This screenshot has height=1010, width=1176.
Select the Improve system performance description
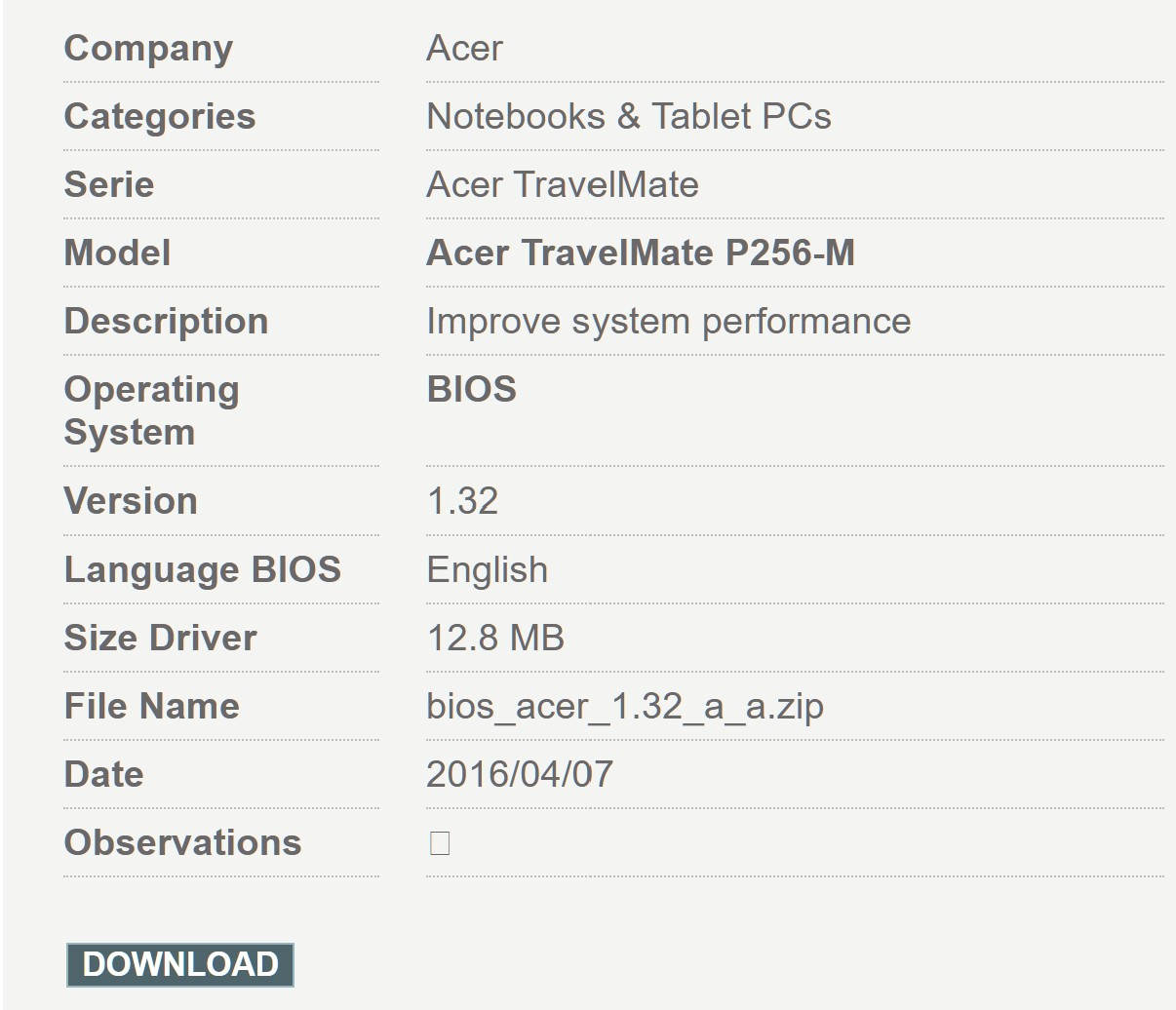pyautogui.click(x=669, y=321)
